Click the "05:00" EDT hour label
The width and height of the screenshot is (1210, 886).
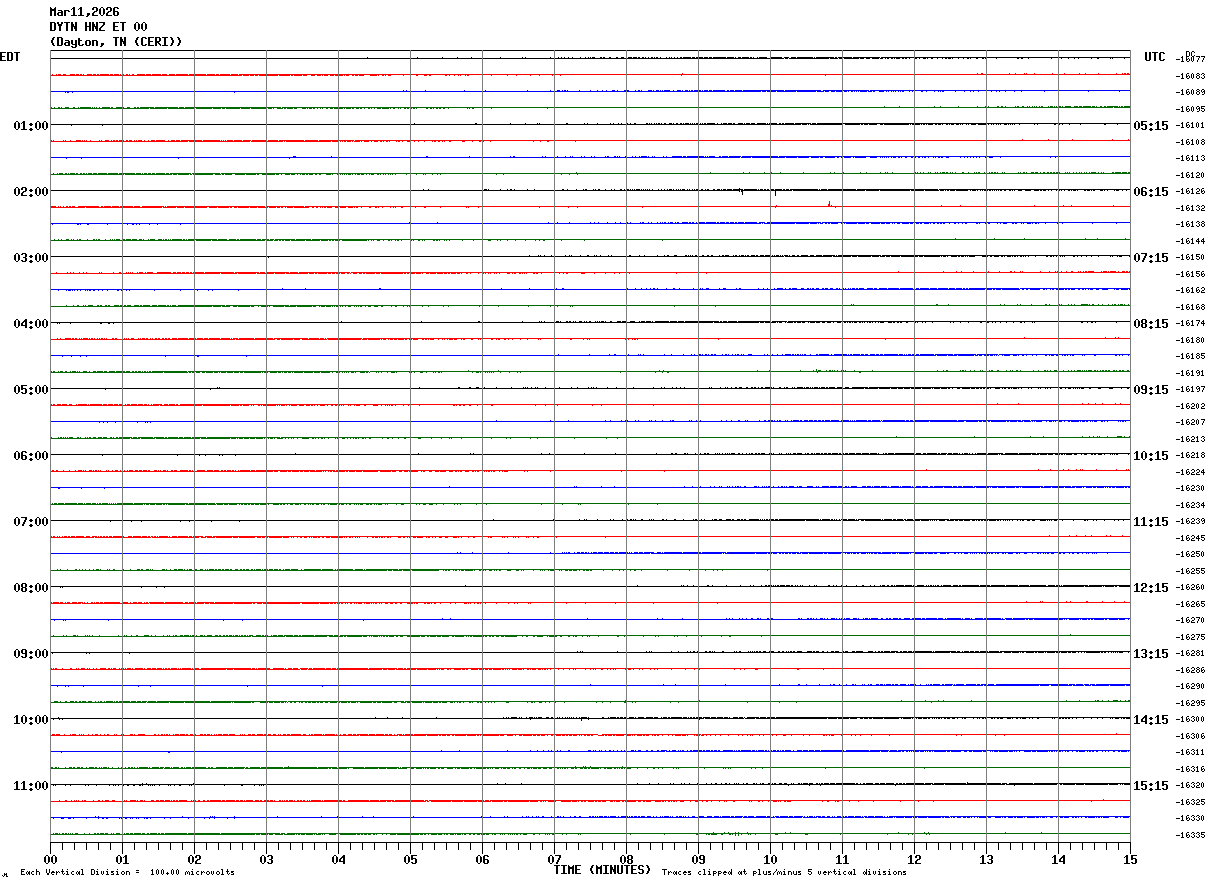click(31, 390)
